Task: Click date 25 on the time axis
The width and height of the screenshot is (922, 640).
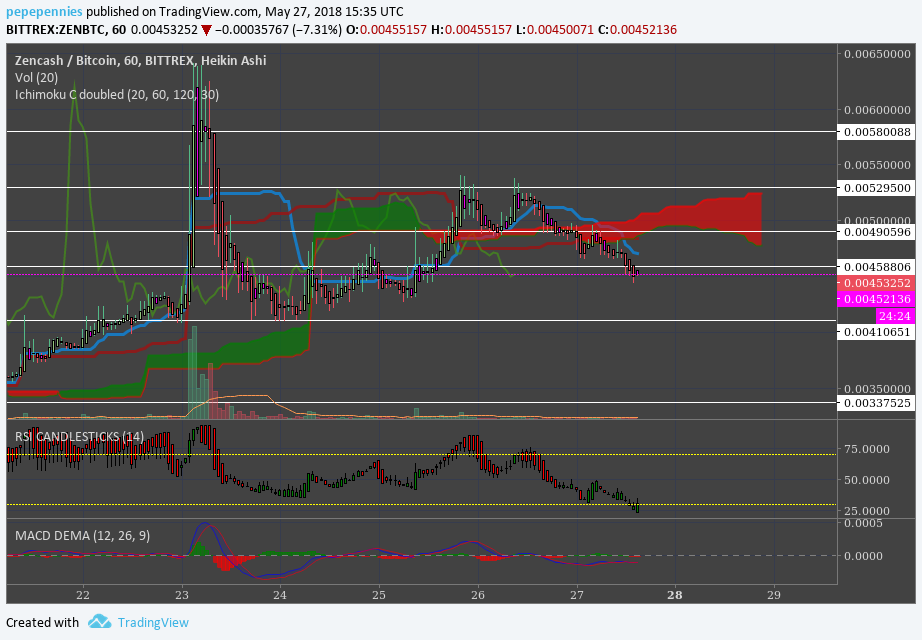Action: pyautogui.click(x=379, y=595)
